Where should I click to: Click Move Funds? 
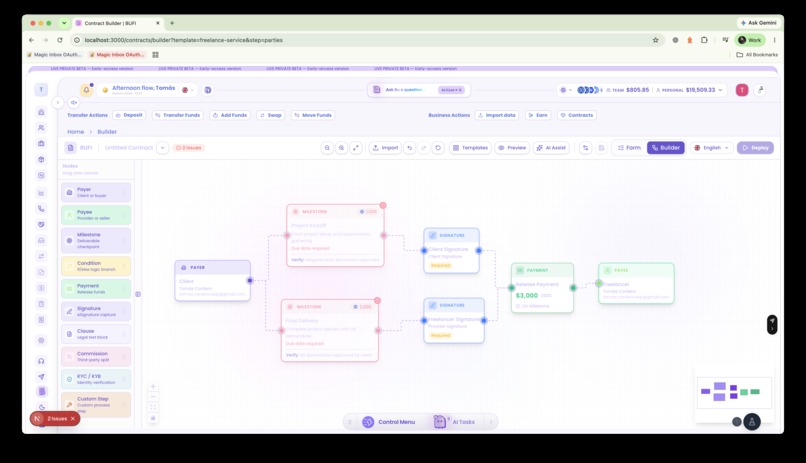pos(313,115)
